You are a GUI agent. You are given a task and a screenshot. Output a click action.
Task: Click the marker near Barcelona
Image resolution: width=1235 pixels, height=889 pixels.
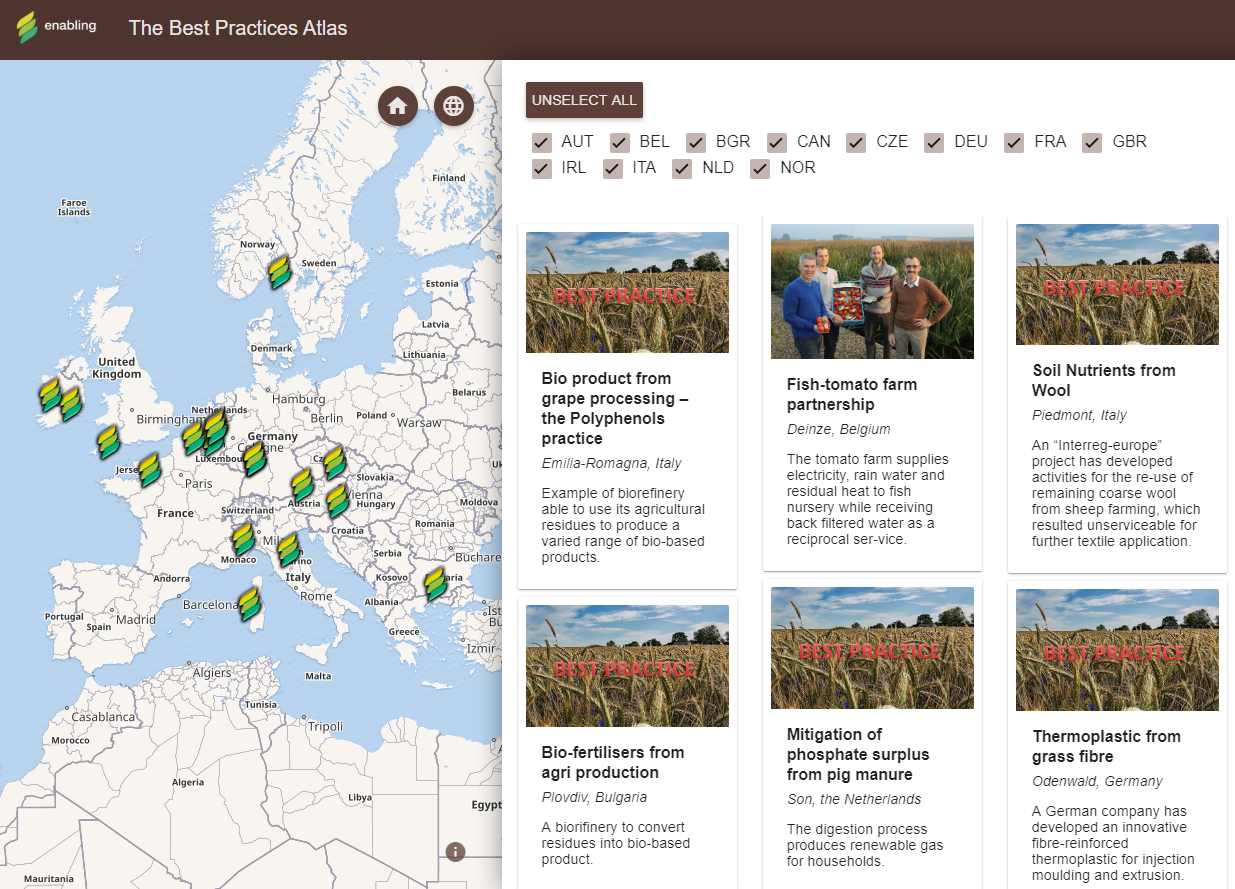tap(250, 605)
